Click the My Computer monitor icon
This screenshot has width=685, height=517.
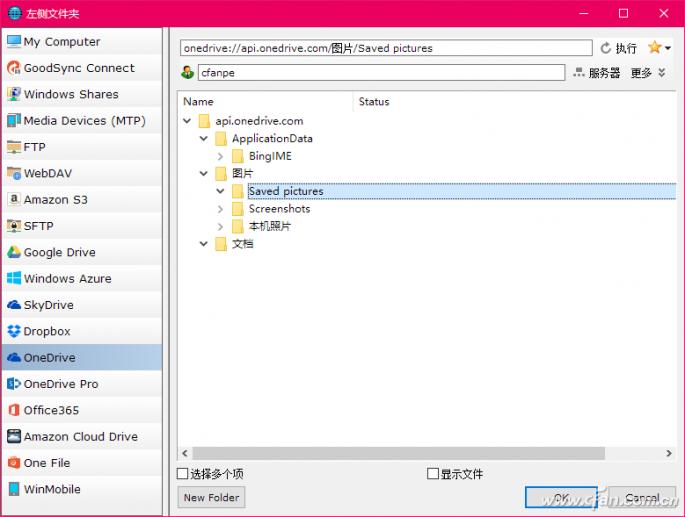(x=14, y=42)
